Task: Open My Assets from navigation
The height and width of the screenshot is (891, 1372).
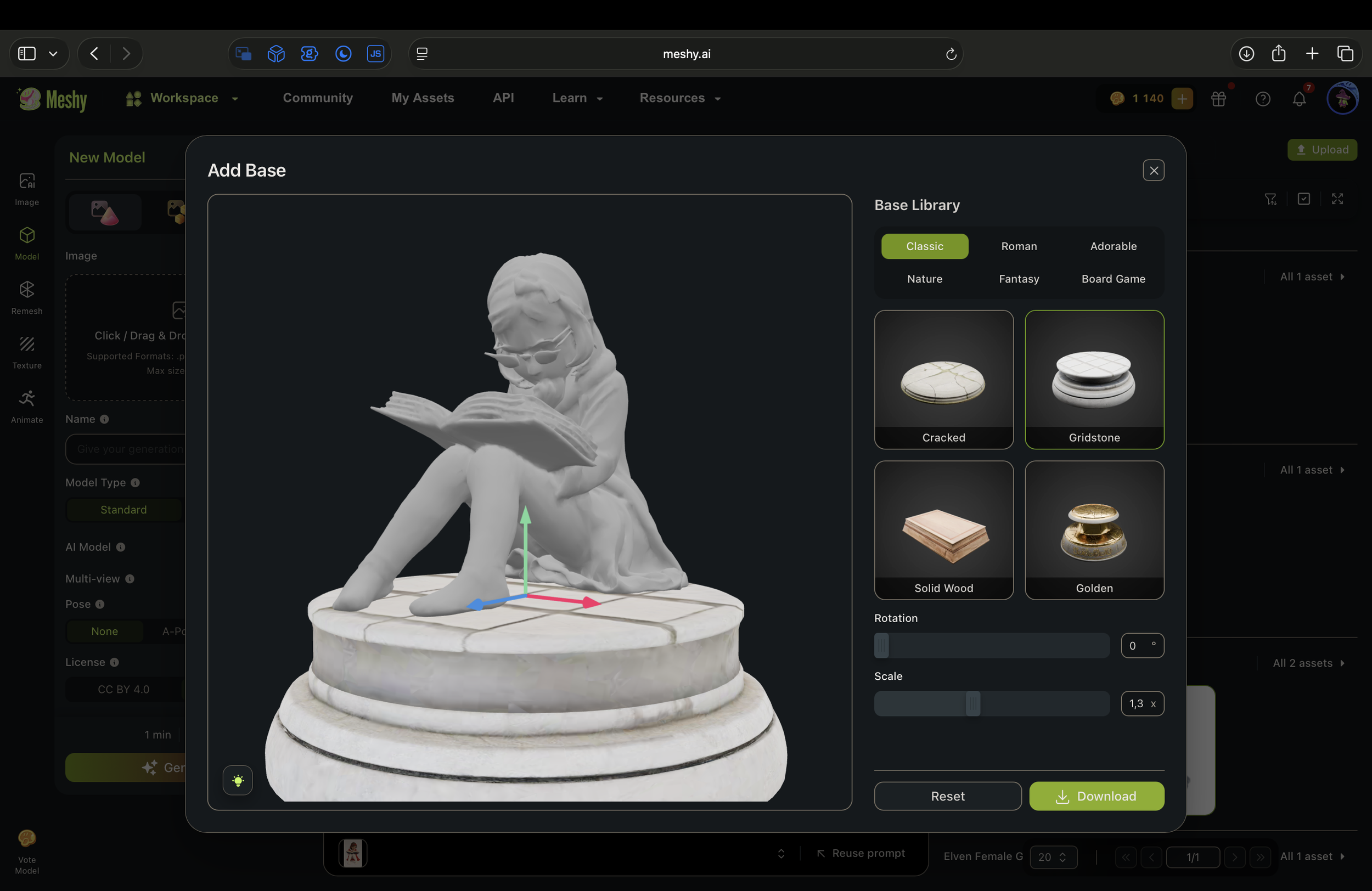Action: pyautogui.click(x=423, y=98)
